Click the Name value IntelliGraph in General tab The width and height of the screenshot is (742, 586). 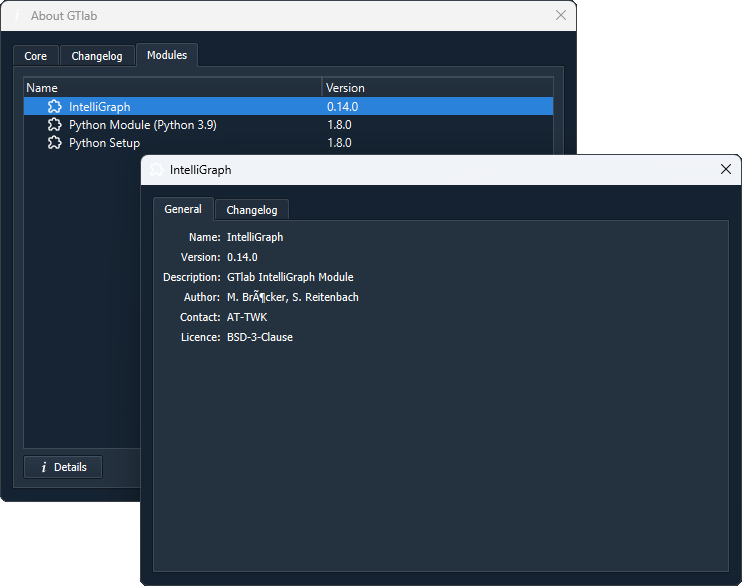tap(255, 237)
